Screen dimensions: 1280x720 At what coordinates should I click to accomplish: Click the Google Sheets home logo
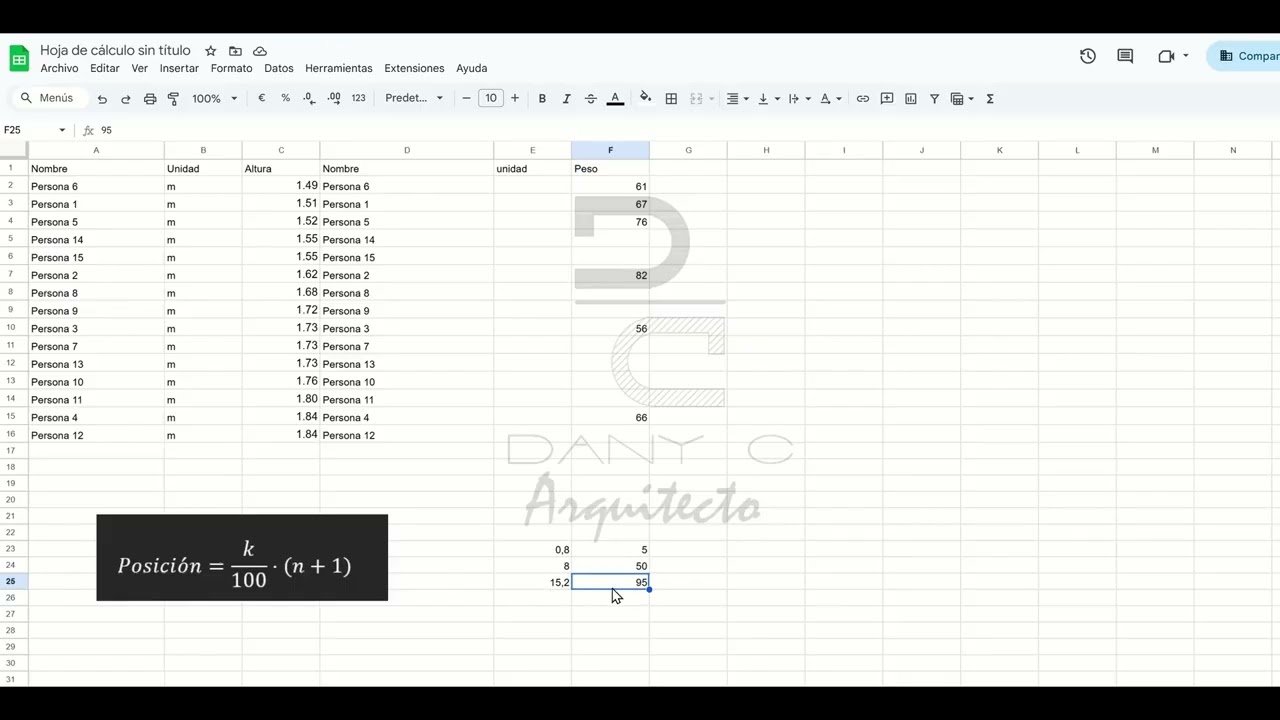[x=19, y=58]
